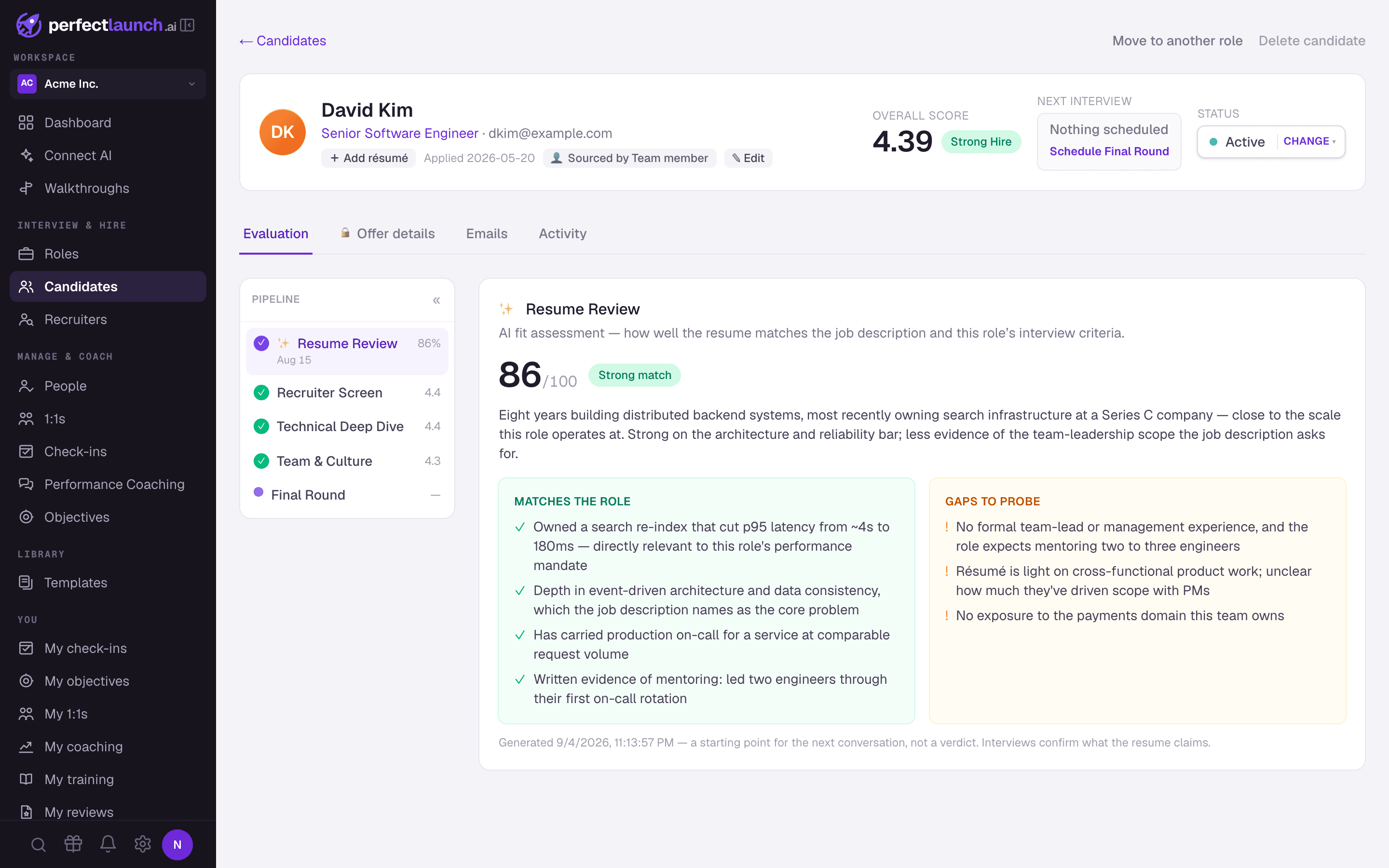Switch to the Activity tab
This screenshot has width=1389, height=868.
coord(562,234)
